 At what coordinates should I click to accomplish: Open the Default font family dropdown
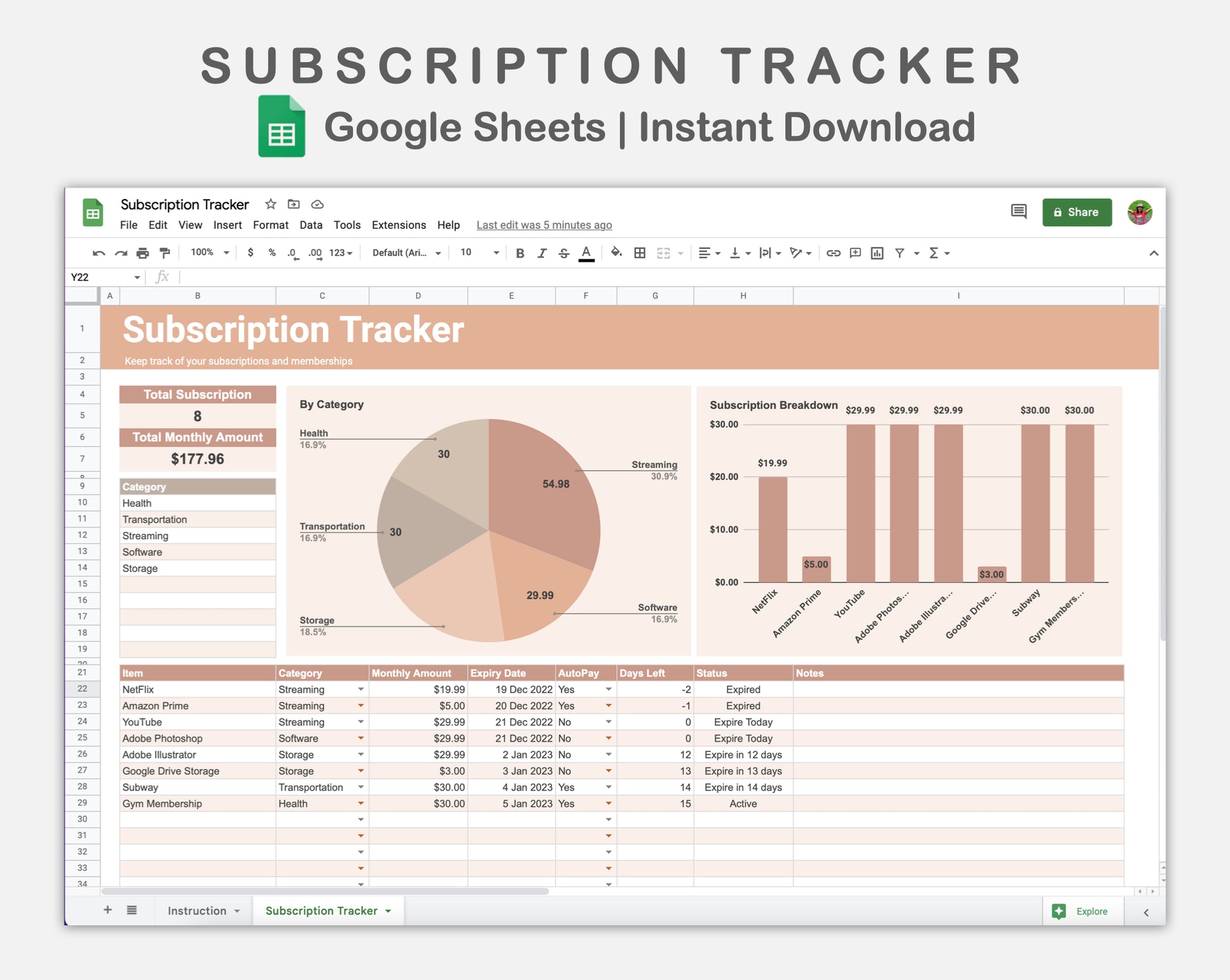[406, 253]
